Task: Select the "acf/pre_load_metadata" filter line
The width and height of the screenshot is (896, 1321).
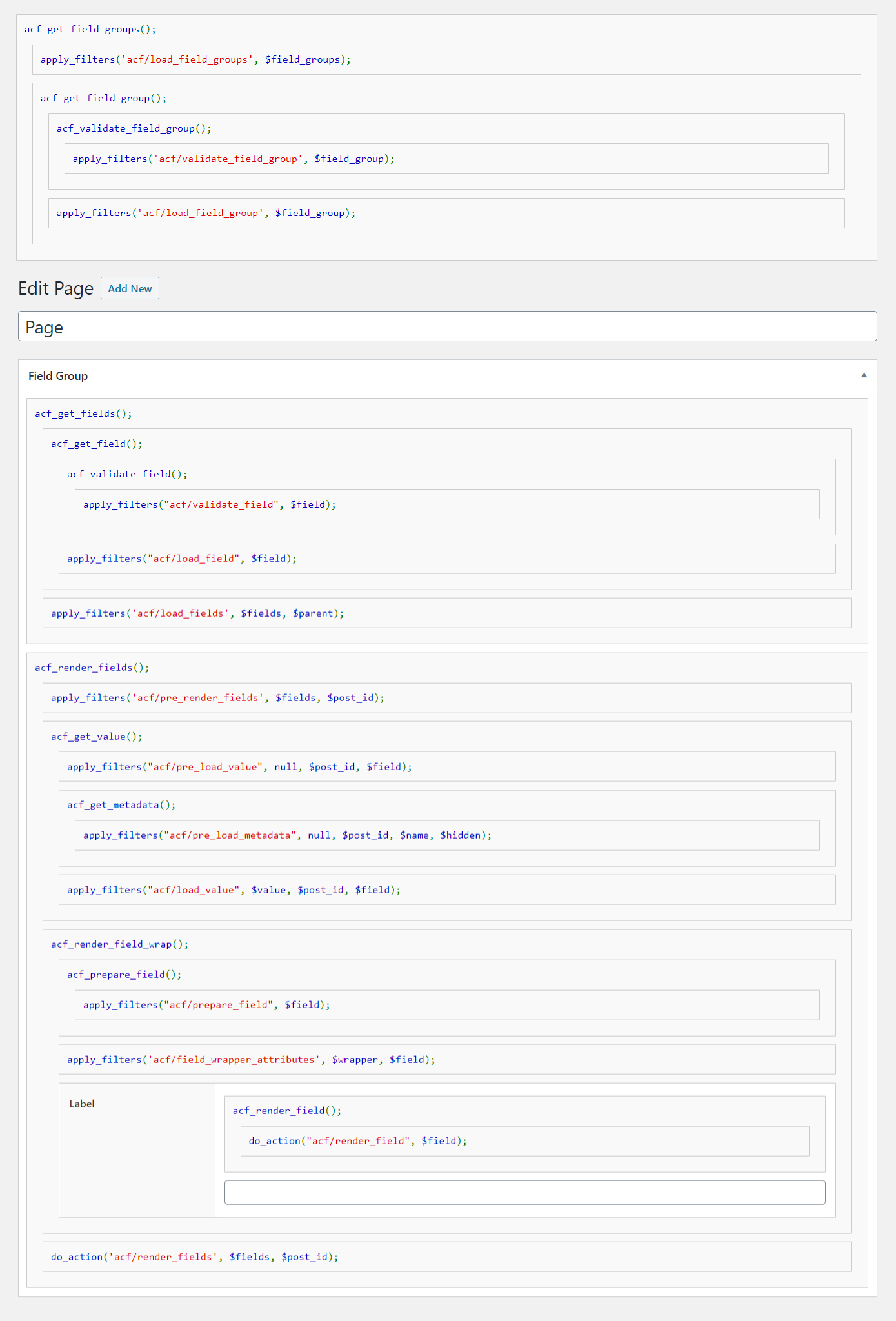Action: (447, 835)
